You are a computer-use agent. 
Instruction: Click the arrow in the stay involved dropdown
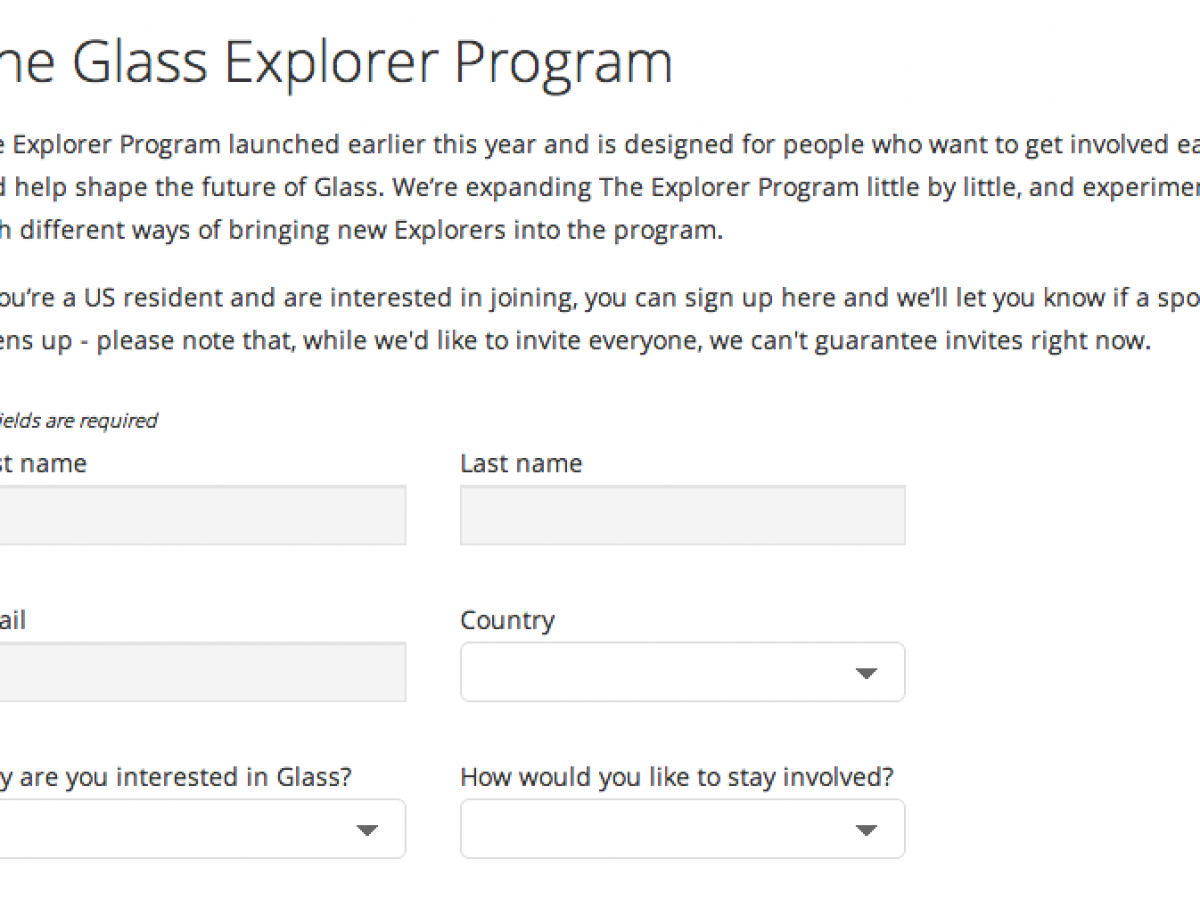coord(866,830)
